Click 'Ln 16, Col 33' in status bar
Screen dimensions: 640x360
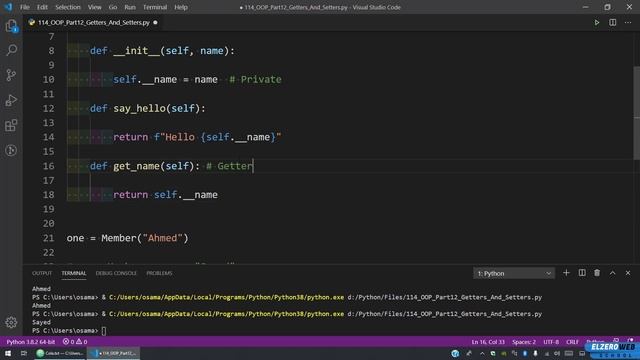pyautogui.click(x=488, y=342)
